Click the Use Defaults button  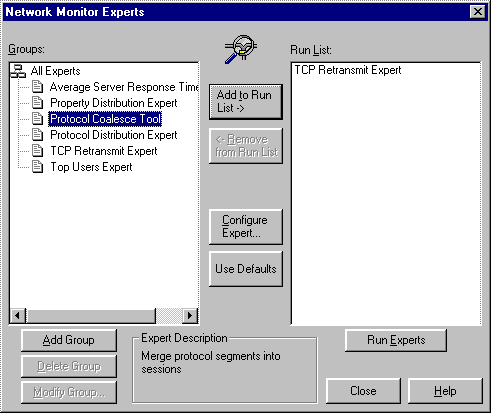(x=246, y=269)
